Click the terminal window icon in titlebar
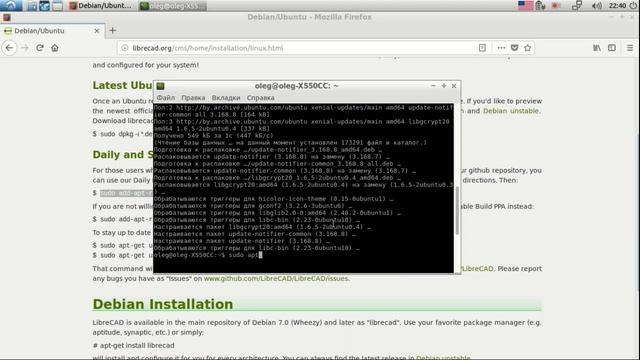The height and width of the screenshot is (360, 640). 160,86
